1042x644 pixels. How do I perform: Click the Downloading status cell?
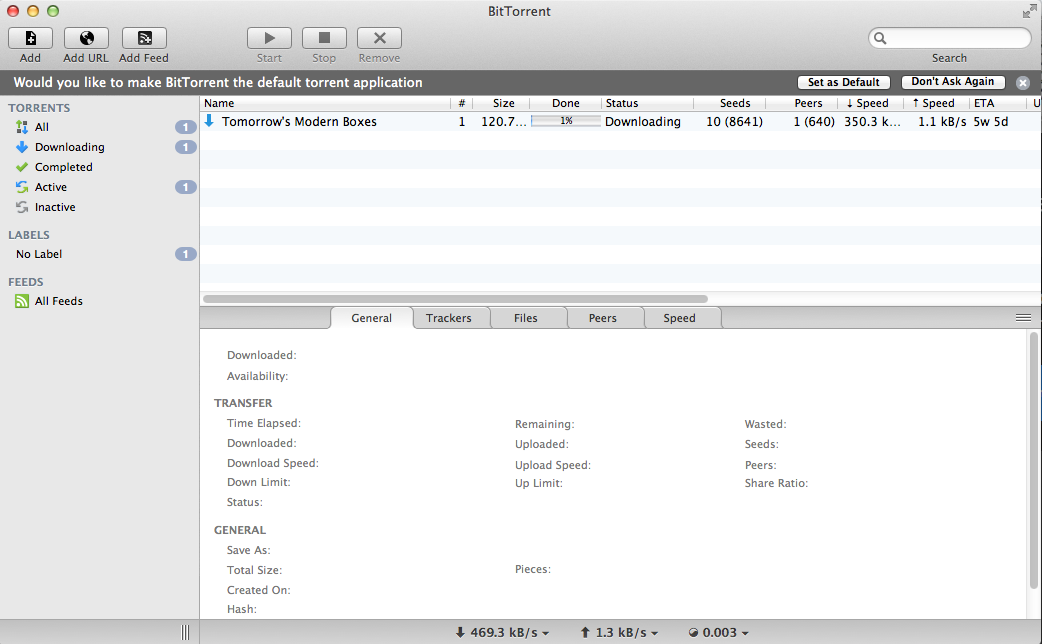point(643,122)
